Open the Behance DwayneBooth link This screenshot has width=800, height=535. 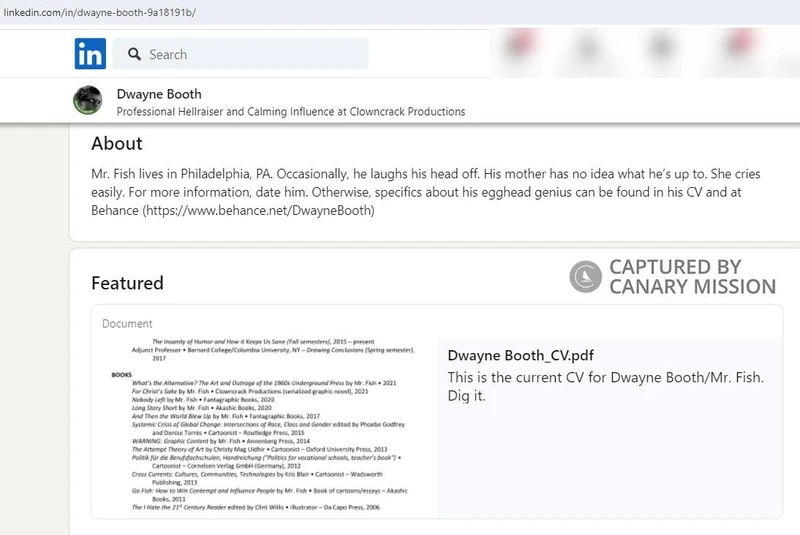click(x=260, y=211)
